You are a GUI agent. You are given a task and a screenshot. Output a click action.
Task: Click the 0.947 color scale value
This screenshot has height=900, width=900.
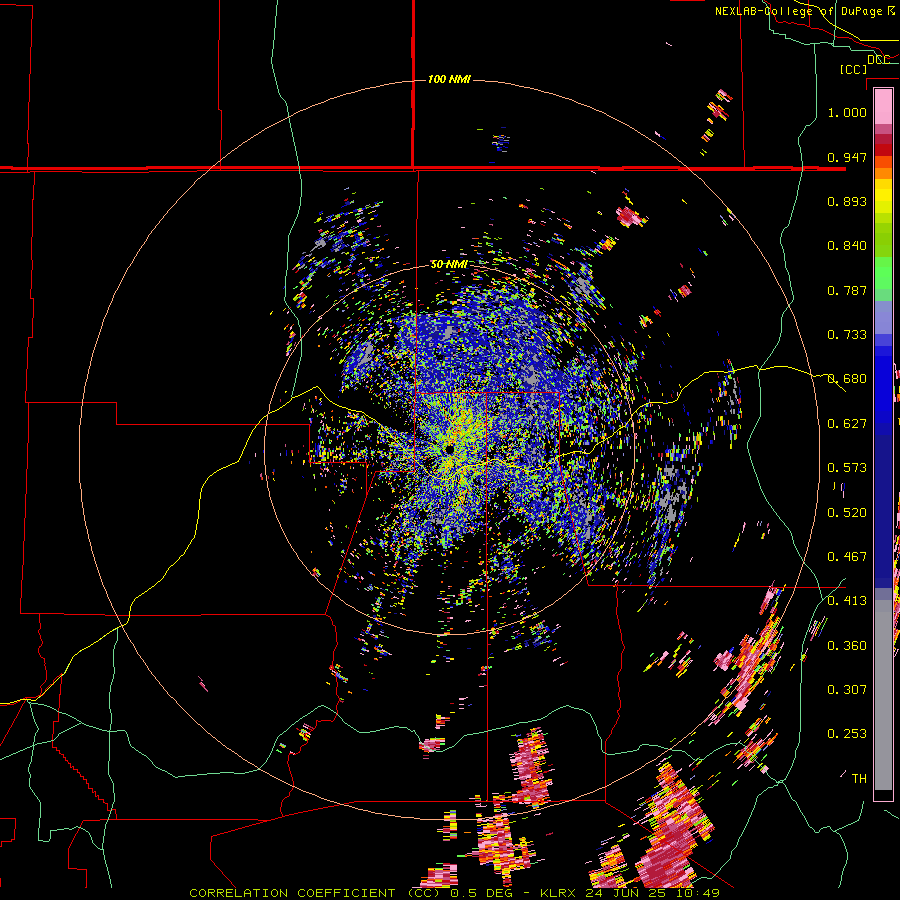(847, 157)
